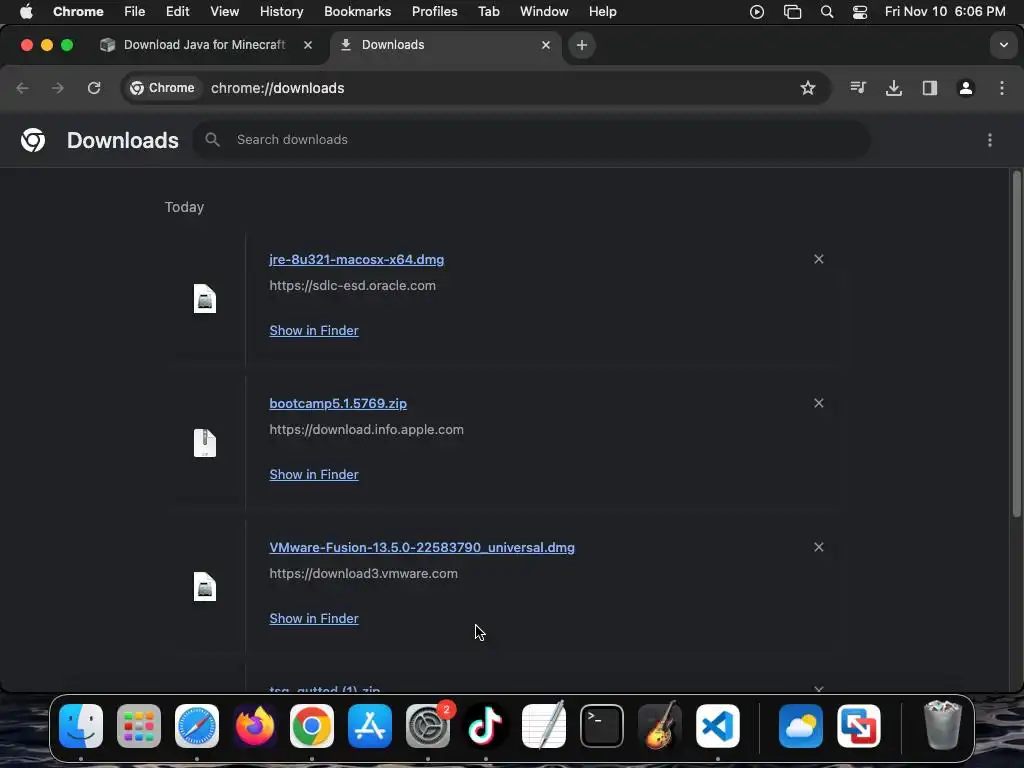Open Terminal from the Dock
Viewport: 1024px width, 768px height.
(601, 726)
